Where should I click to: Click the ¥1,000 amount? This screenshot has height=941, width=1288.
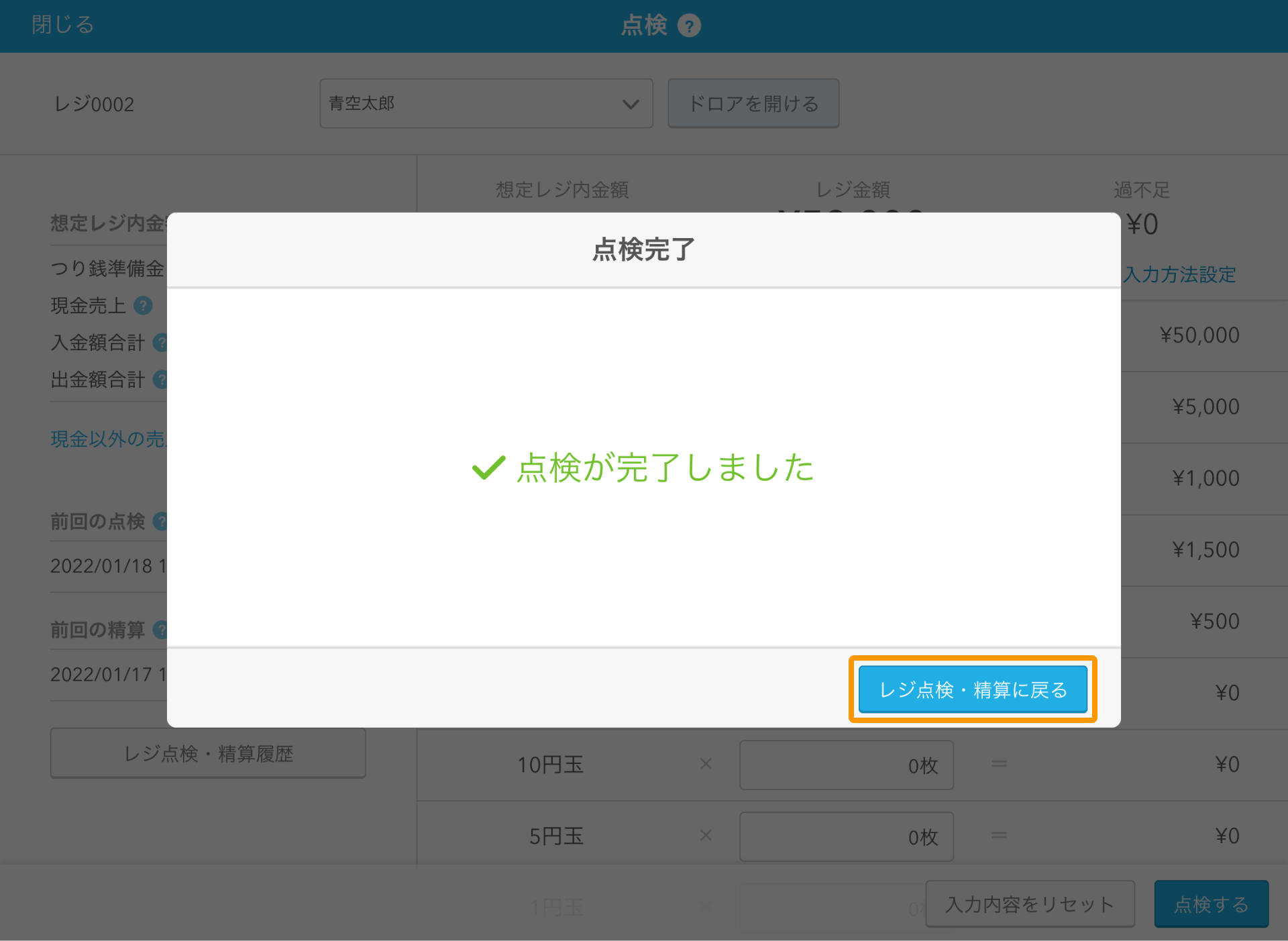click(1205, 478)
